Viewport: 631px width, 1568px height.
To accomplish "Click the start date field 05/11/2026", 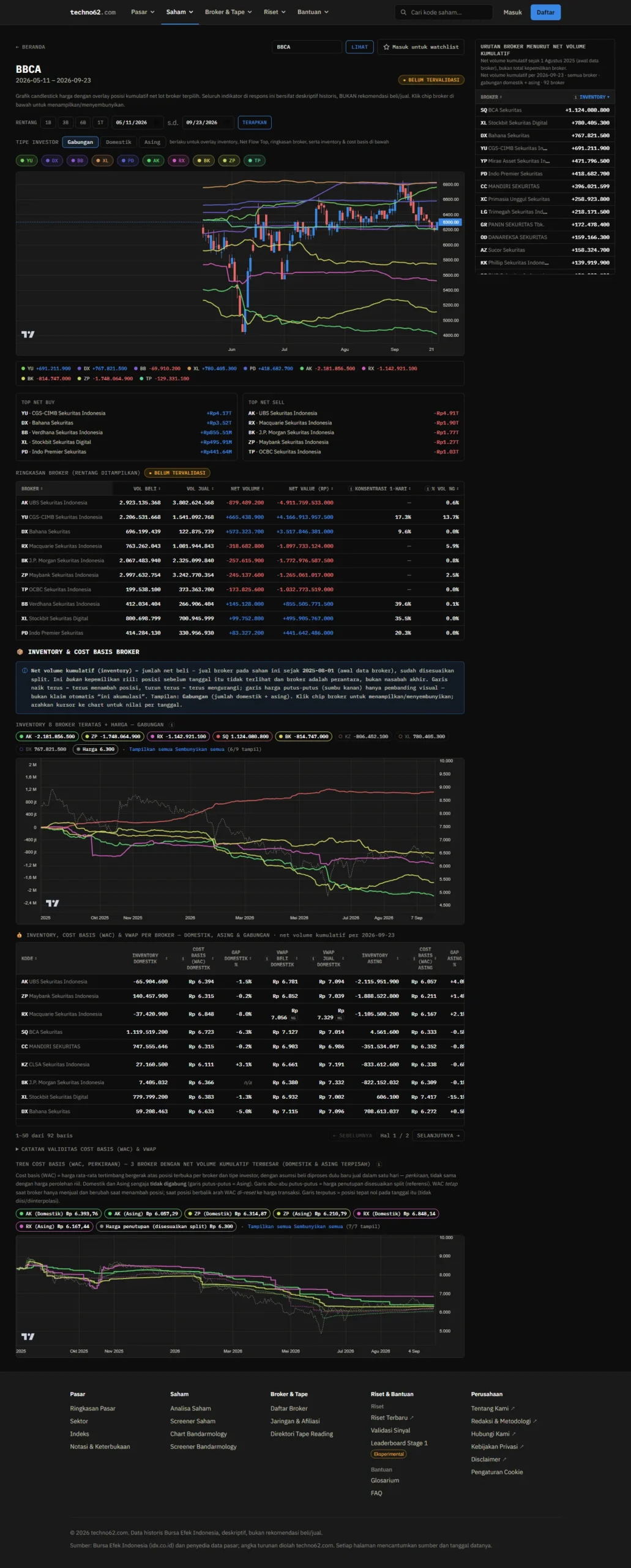I will pos(138,123).
